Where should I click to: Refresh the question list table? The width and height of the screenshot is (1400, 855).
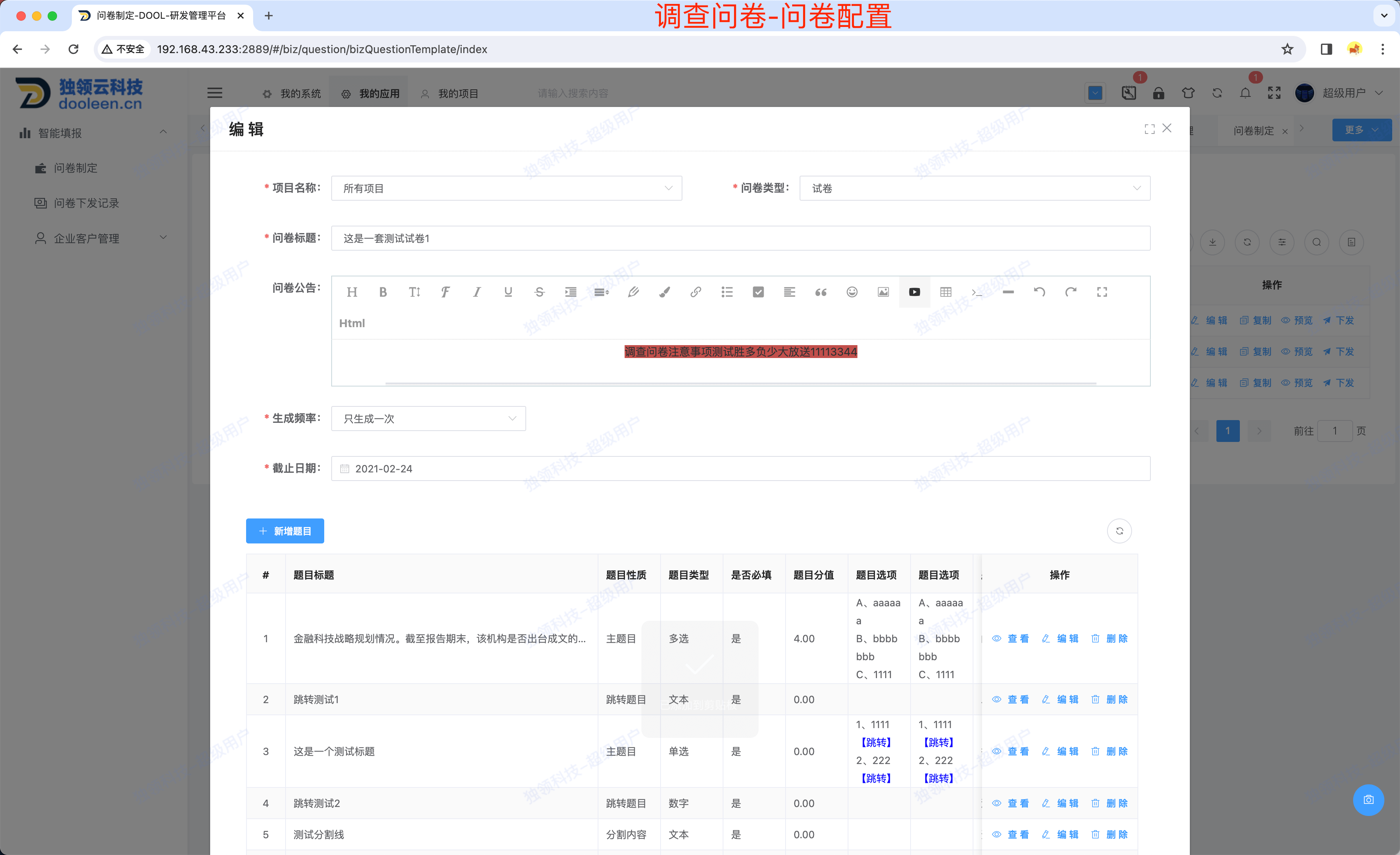pyautogui.click(x=1119, y=531)
